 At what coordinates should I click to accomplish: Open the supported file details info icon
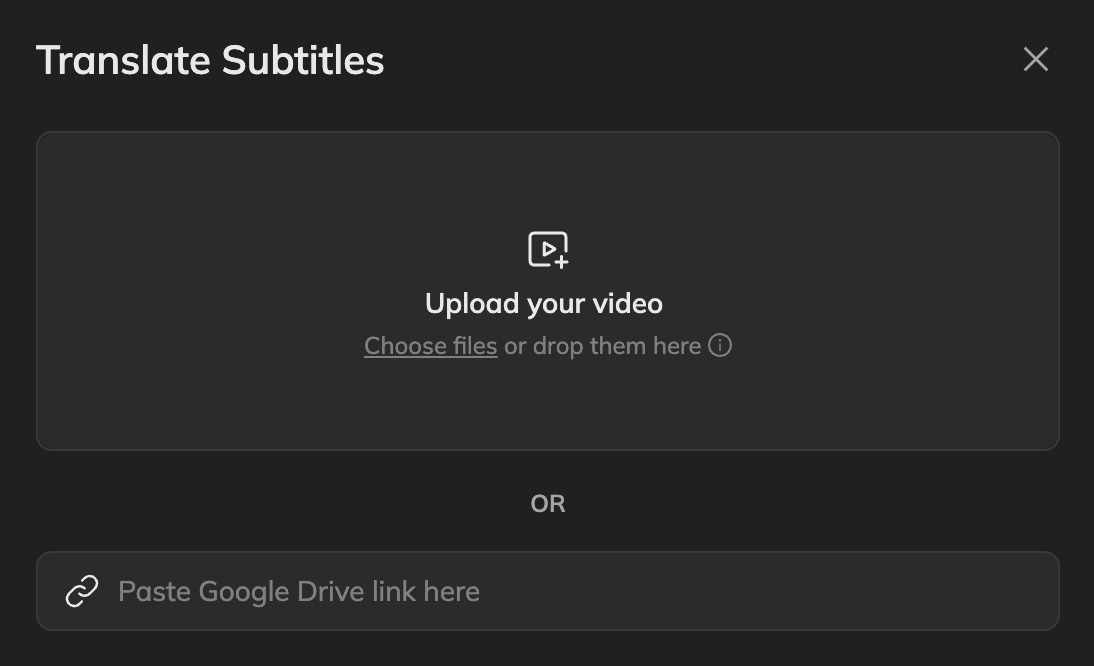[720, 345]
